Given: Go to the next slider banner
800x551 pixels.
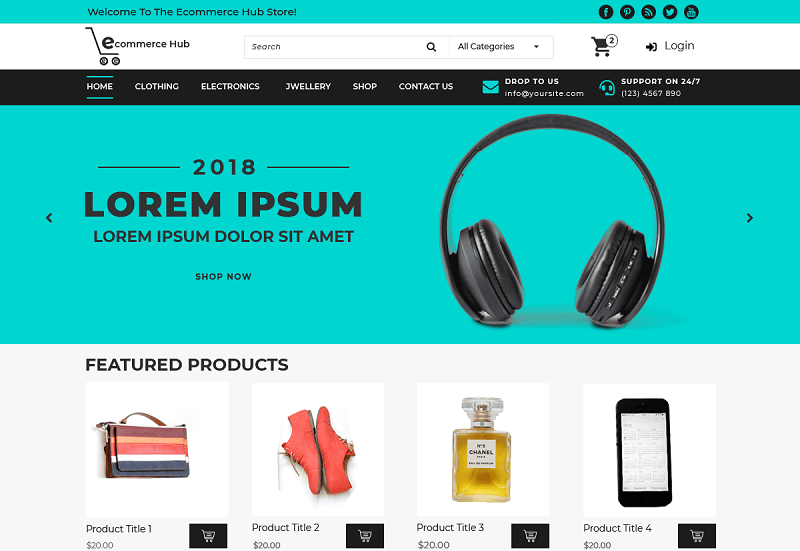Looking at the screenshot, I should (749, 218).
